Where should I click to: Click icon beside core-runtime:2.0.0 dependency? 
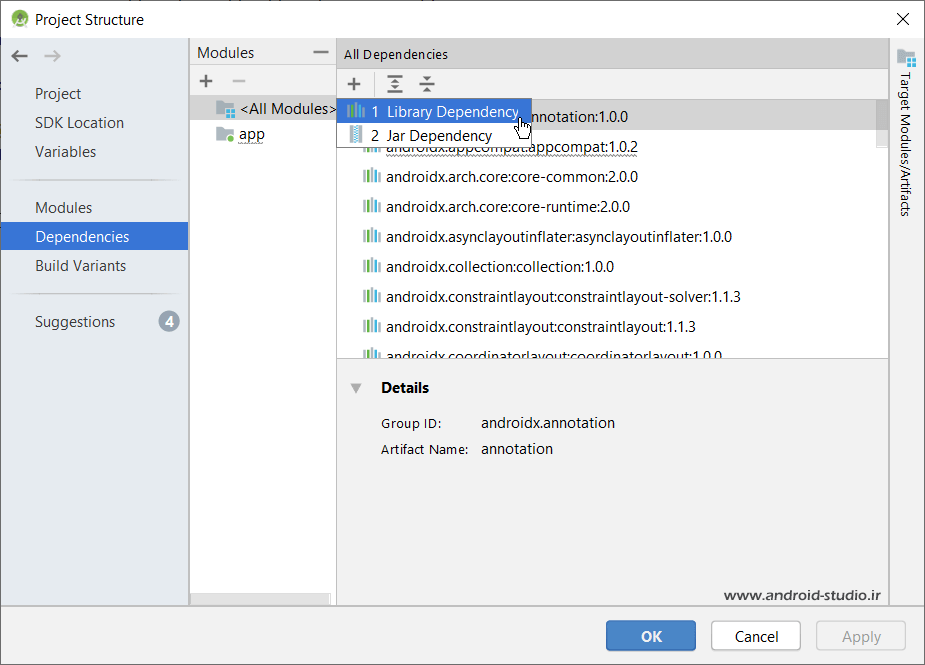[371, 206]
